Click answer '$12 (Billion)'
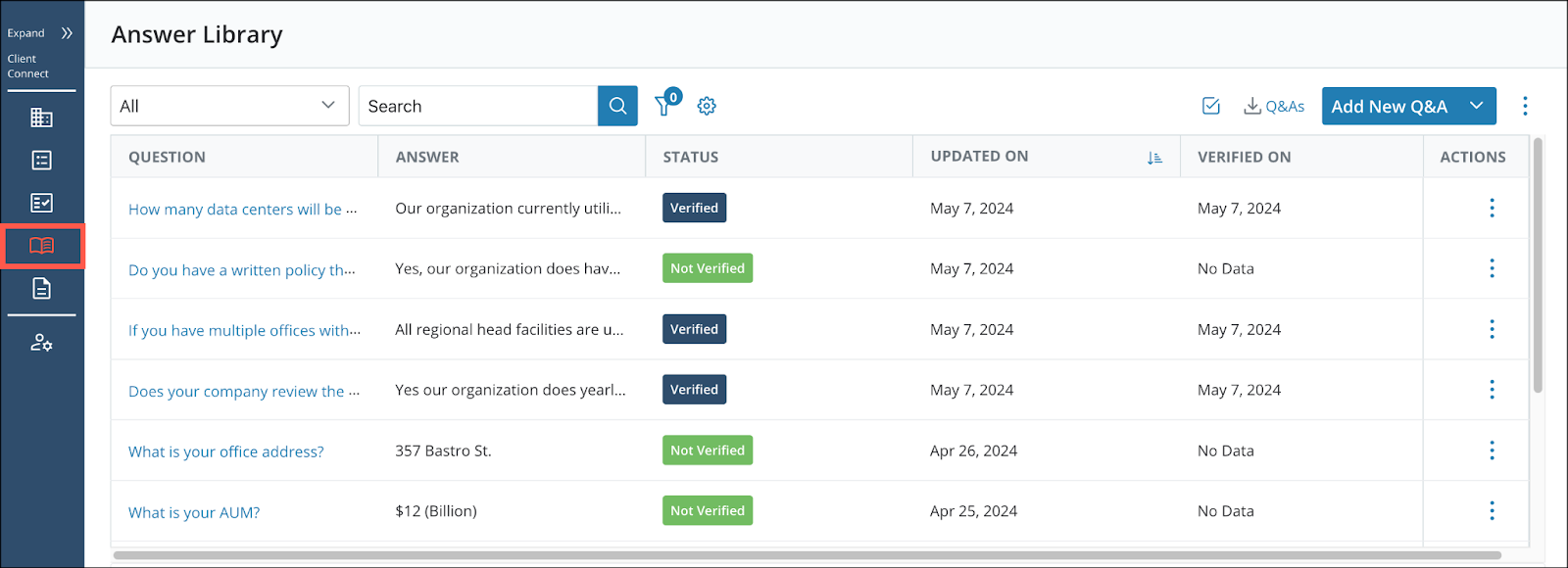The image size is (1568, 568). point(436,511)
